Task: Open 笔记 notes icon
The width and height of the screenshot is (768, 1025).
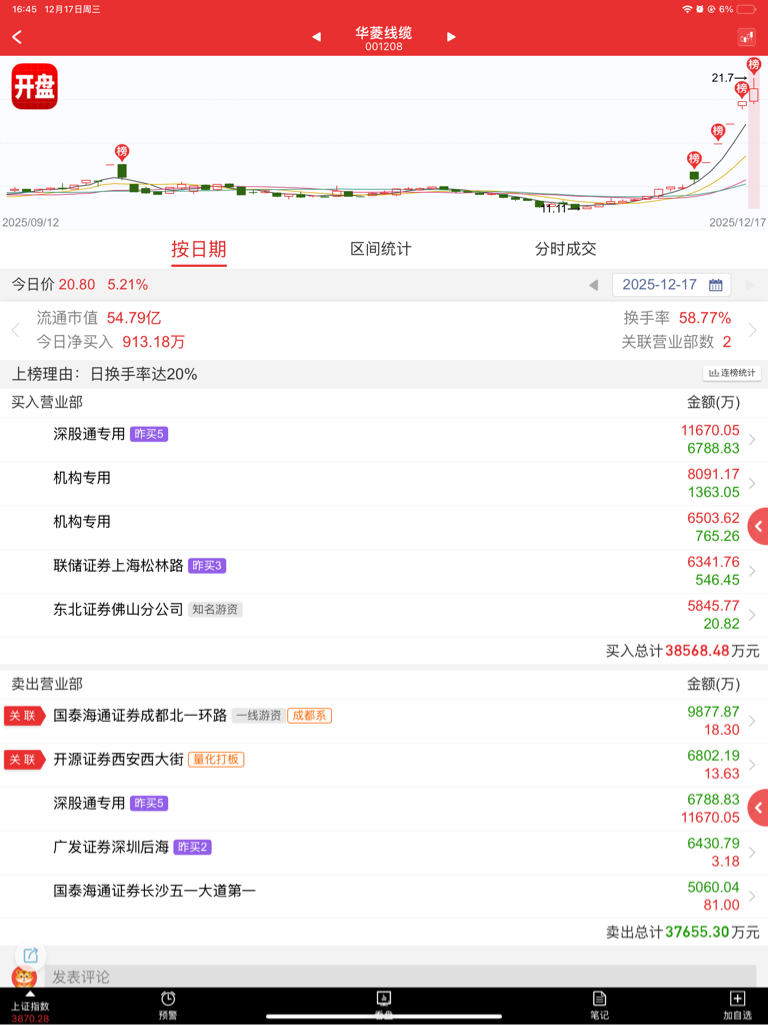Action: point(599,1005)
